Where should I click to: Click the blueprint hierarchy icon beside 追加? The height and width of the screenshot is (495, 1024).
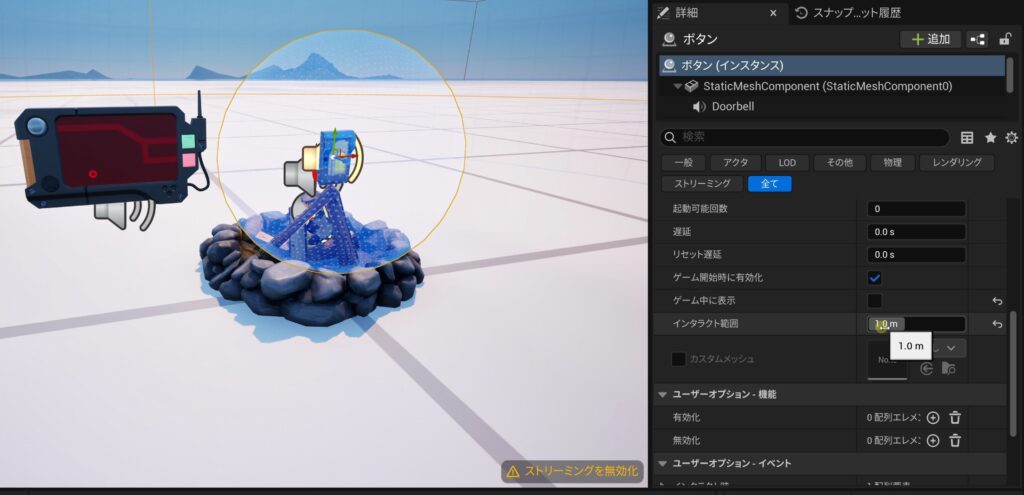point(977,39)
